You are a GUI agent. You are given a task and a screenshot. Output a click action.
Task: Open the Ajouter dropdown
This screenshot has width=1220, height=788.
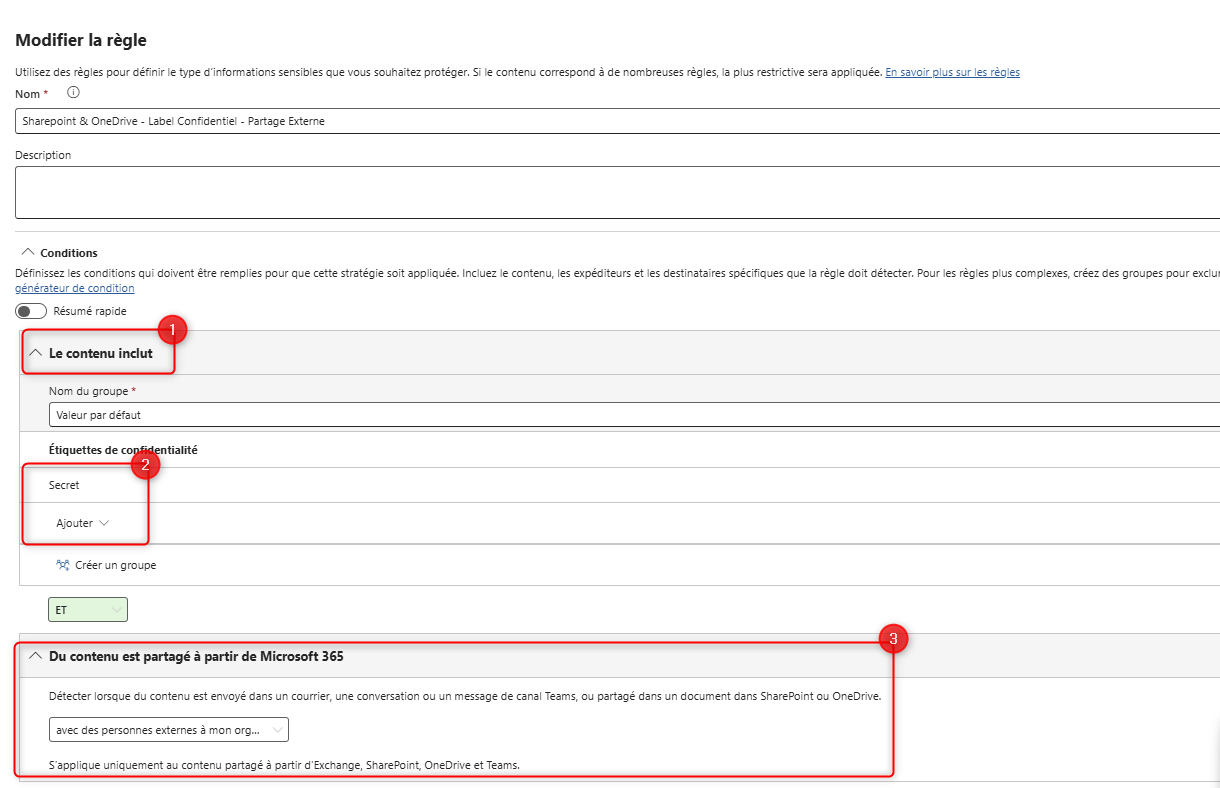click(83, 523)
